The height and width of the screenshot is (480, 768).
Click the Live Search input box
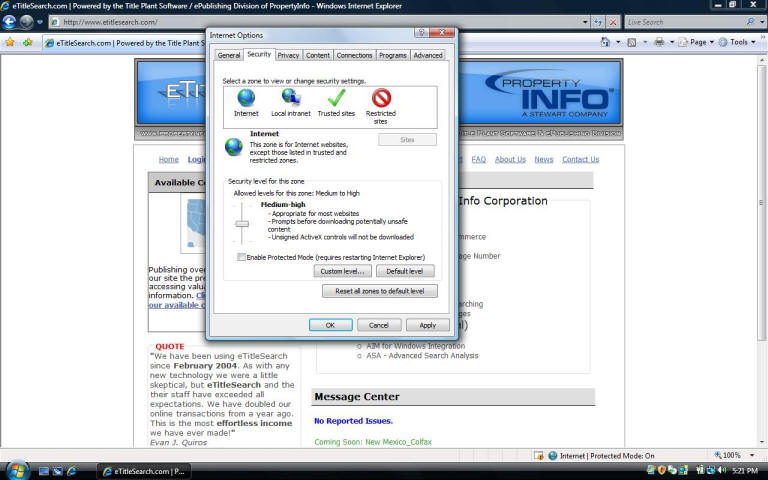point(685,22)
